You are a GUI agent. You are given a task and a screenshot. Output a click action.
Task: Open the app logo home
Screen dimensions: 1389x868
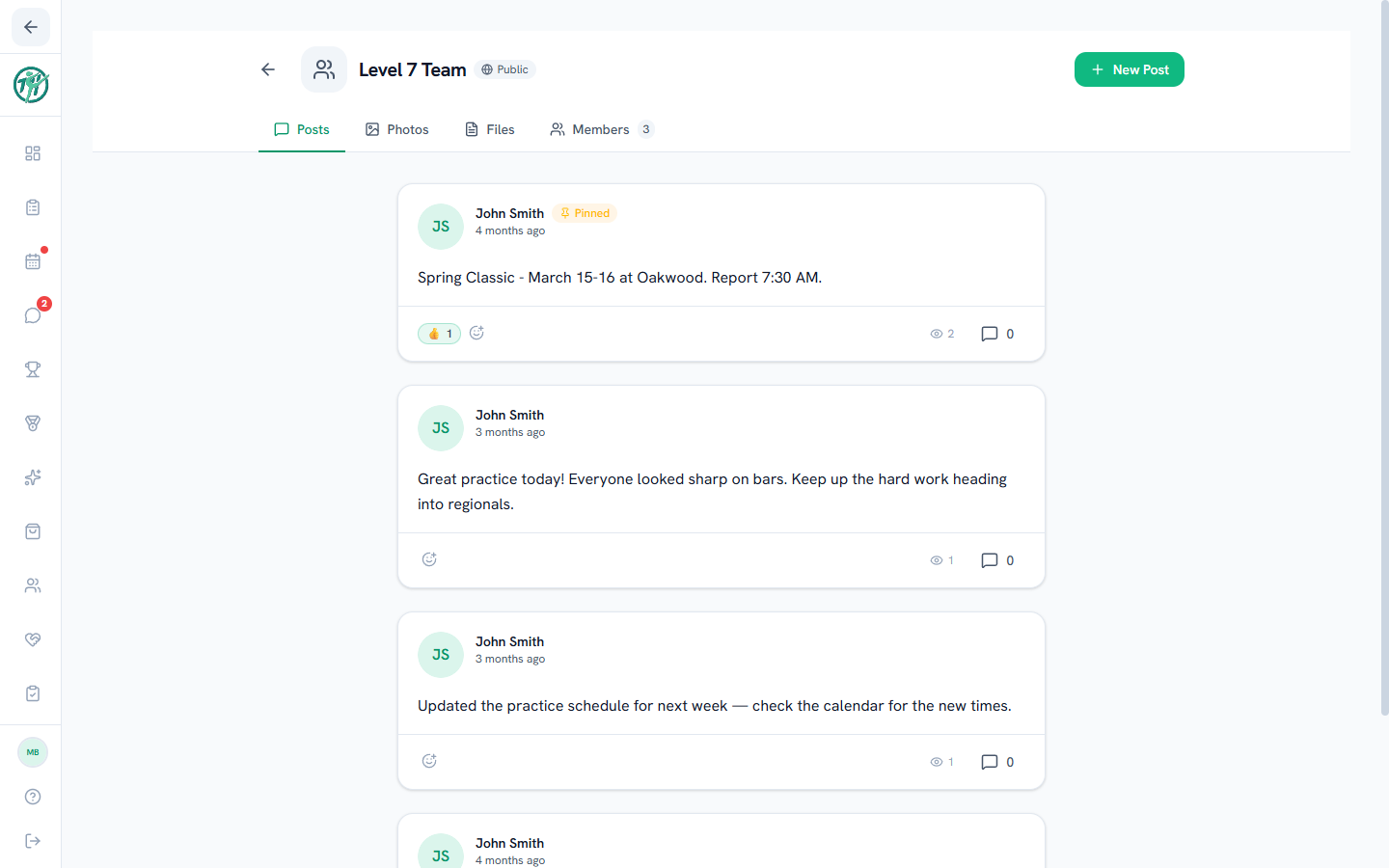click(x=31, y=85)
